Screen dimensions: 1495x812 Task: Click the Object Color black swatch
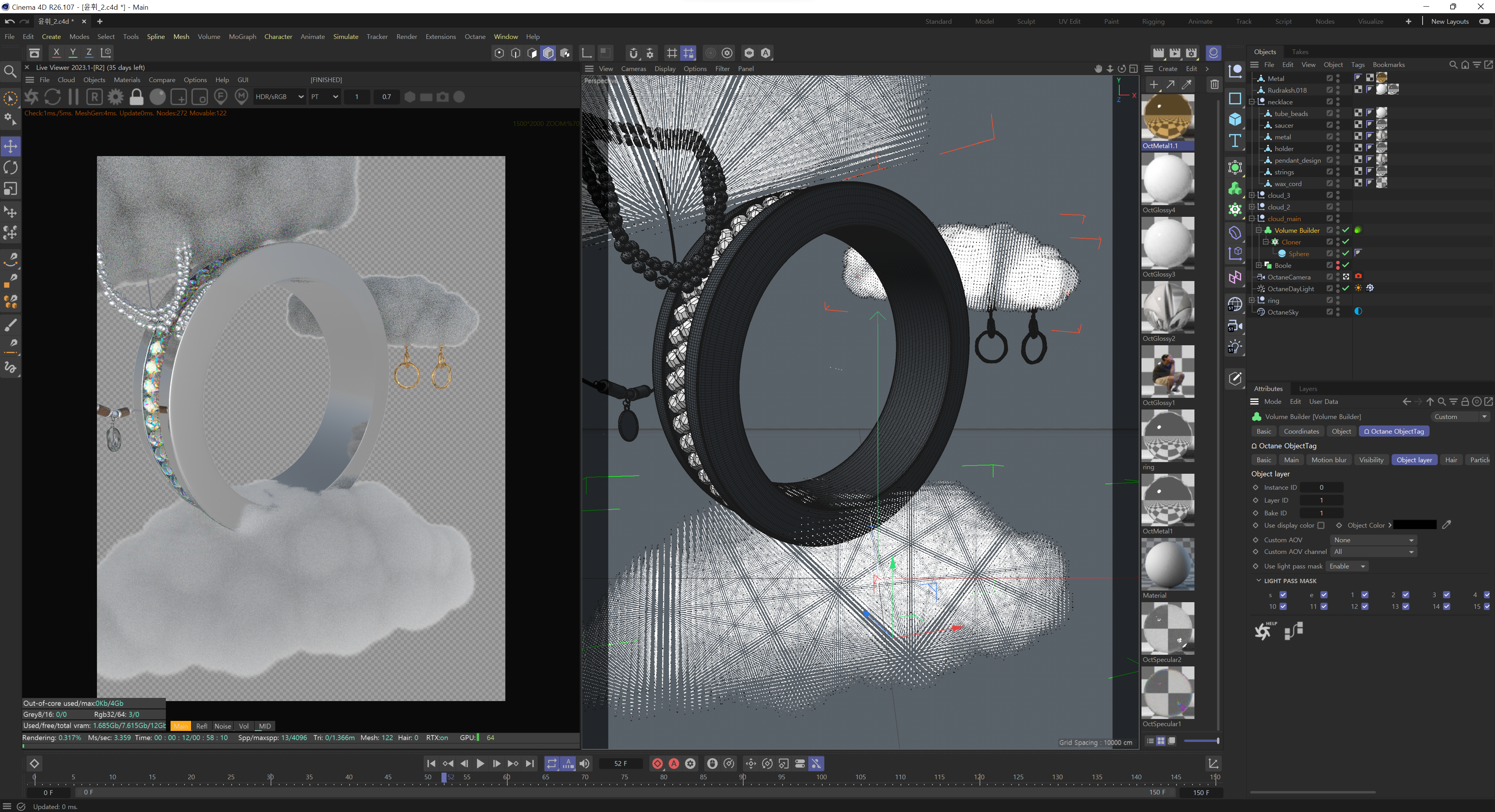1415,525
